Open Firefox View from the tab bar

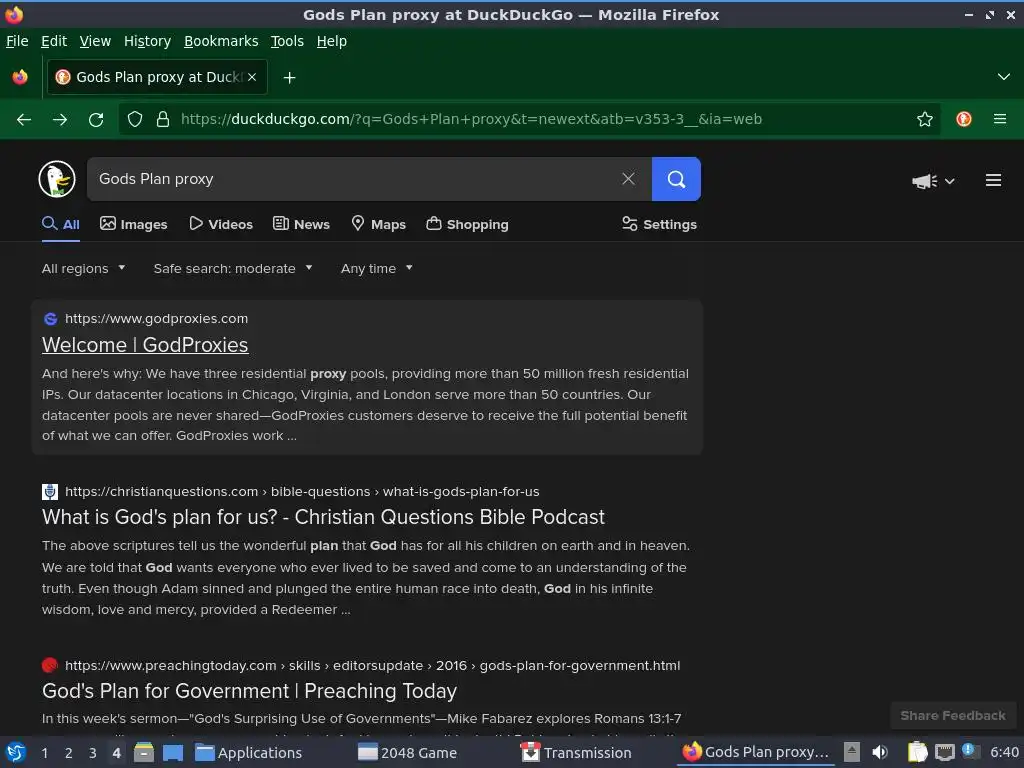pyautogui.click(x=20, y=77)
